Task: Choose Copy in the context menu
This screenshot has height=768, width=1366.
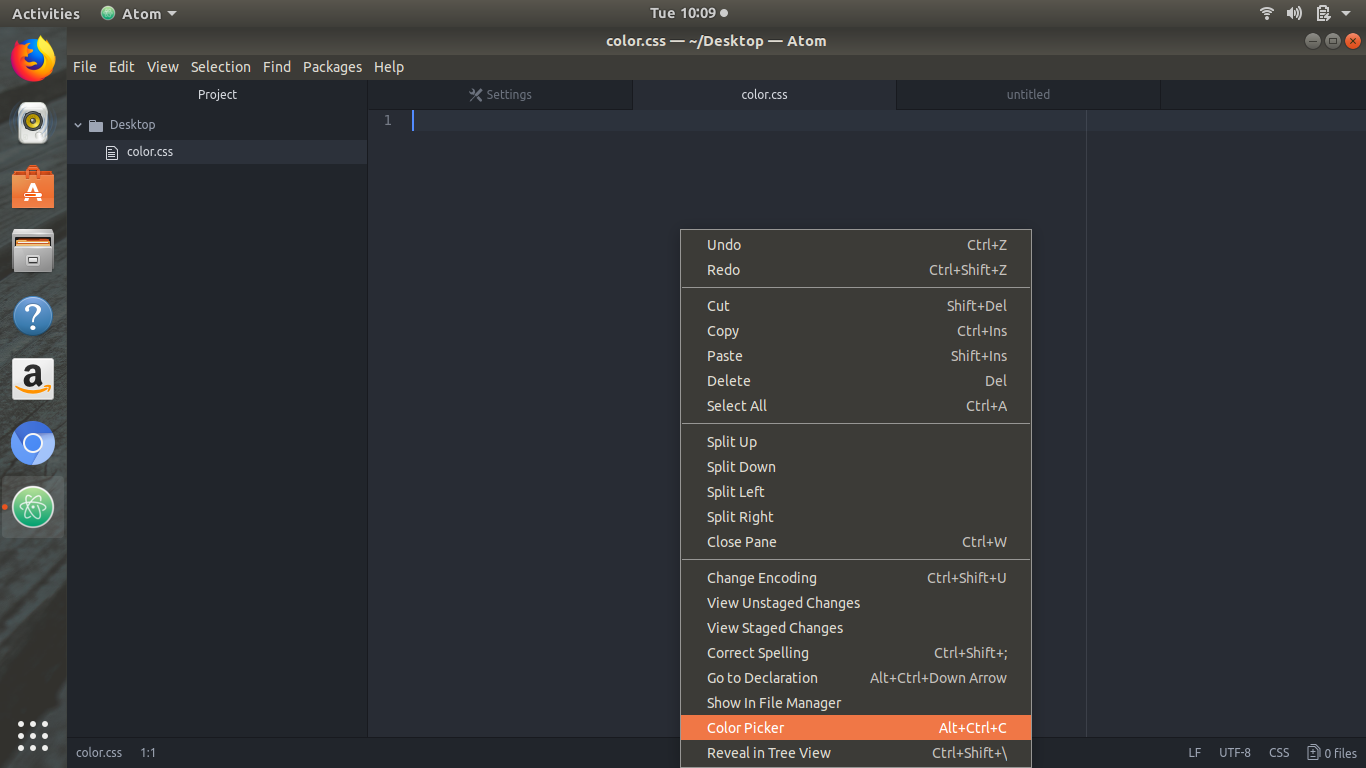Action: 856,331
